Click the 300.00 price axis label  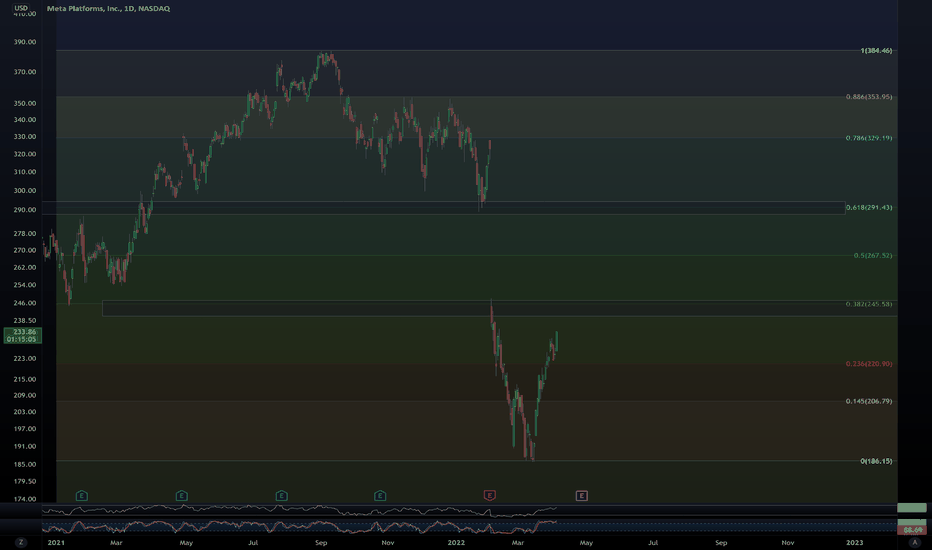[25, 190]
